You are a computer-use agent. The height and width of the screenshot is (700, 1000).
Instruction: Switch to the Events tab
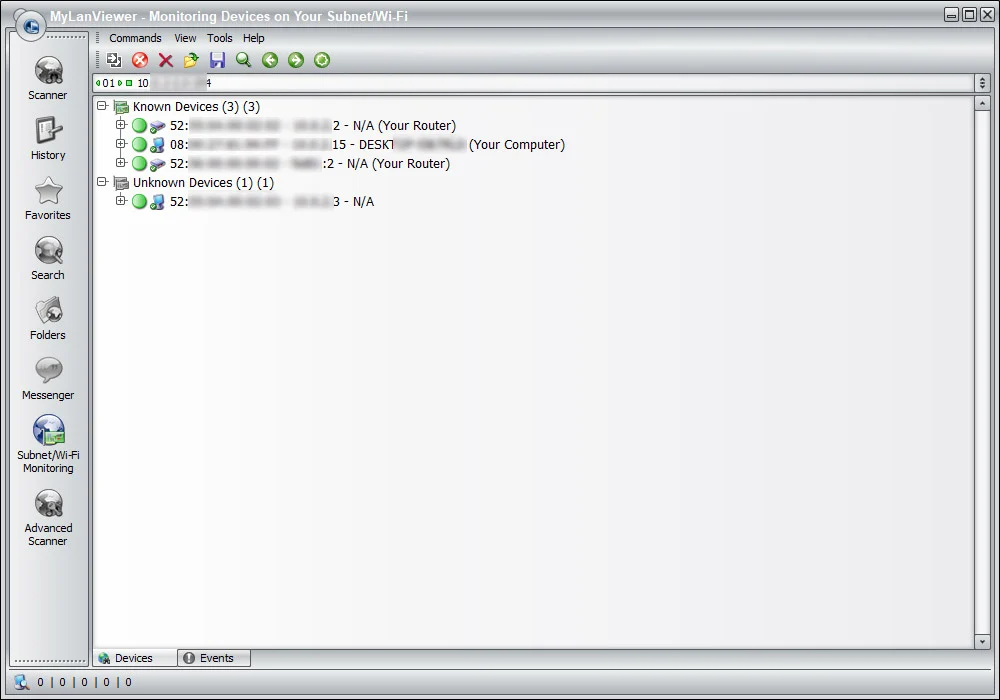(x=212, y=657)
